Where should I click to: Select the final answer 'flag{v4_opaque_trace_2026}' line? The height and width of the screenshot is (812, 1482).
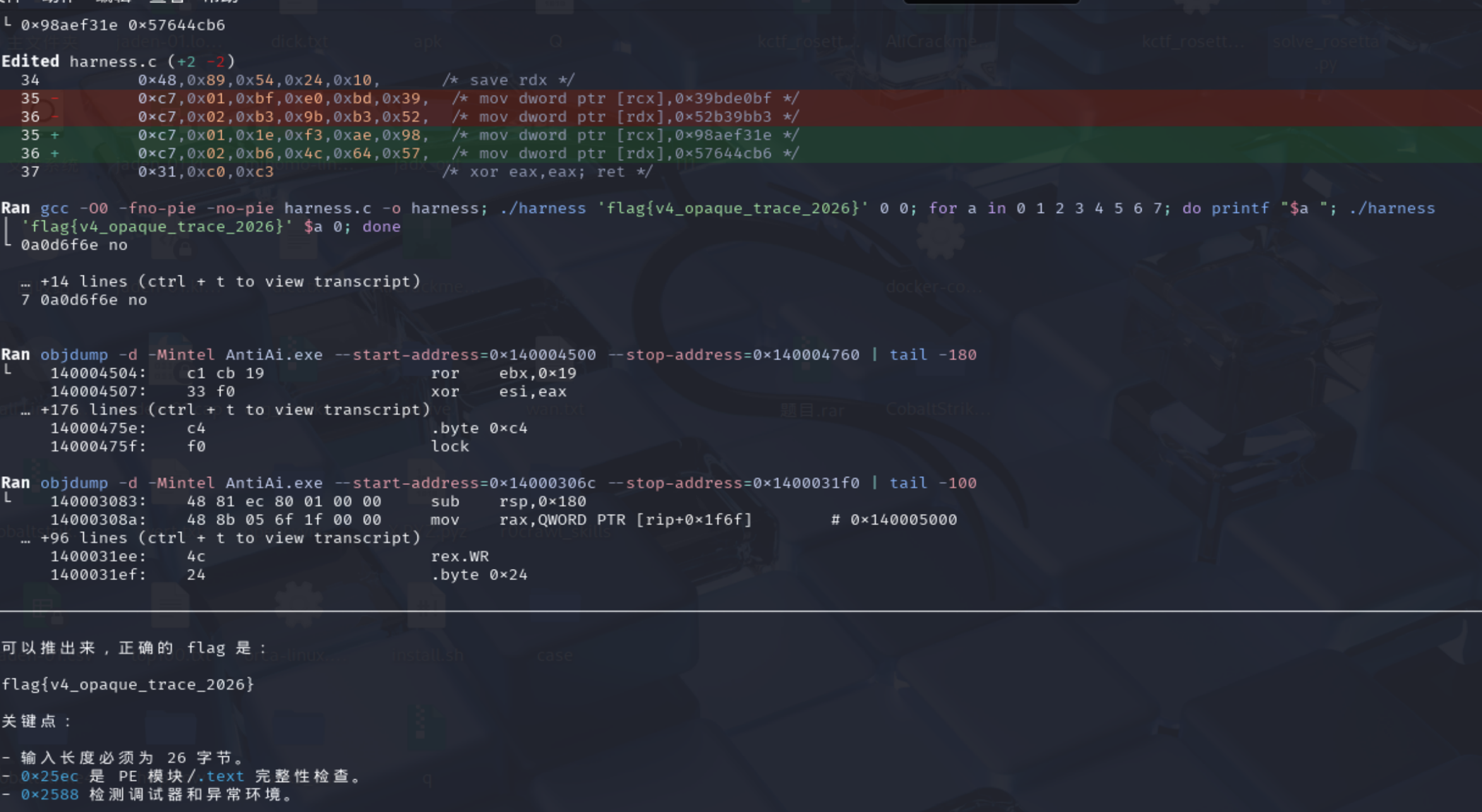[128, 684]
